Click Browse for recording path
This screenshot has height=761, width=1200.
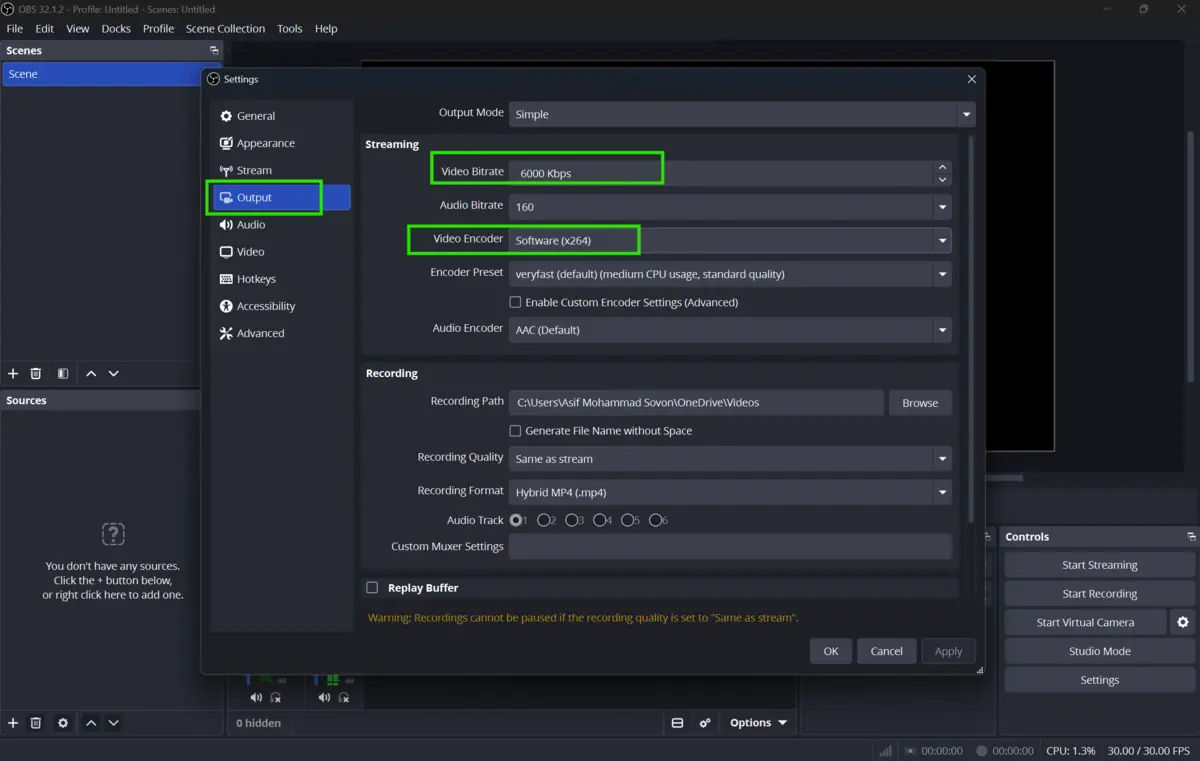point(920,403)
